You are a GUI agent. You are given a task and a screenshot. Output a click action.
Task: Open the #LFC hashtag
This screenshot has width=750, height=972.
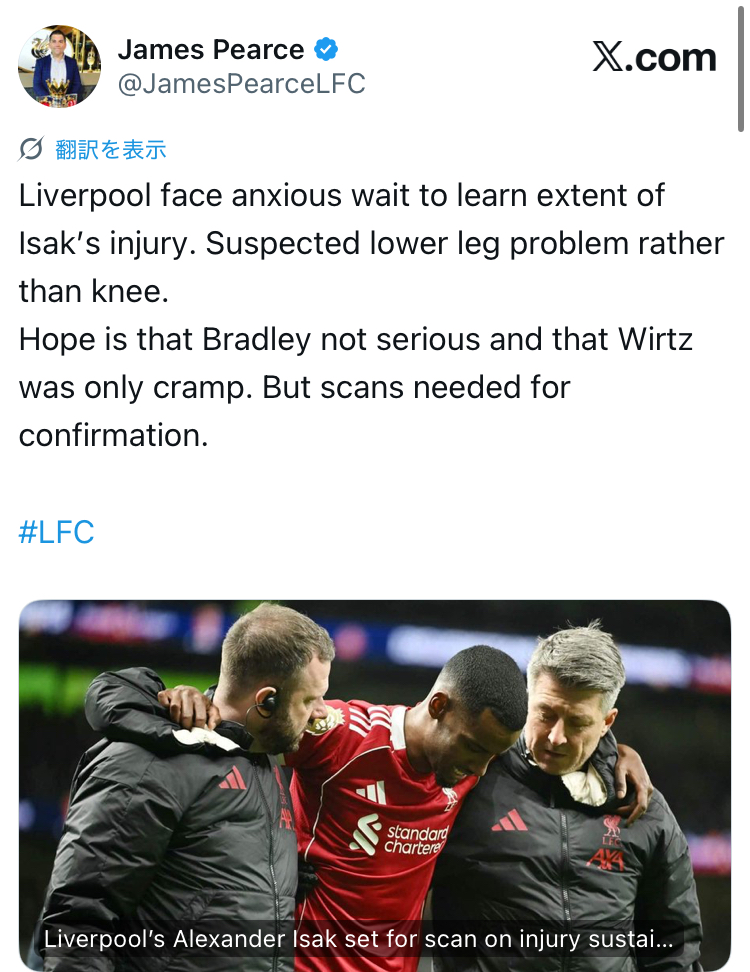click(56, 532)
